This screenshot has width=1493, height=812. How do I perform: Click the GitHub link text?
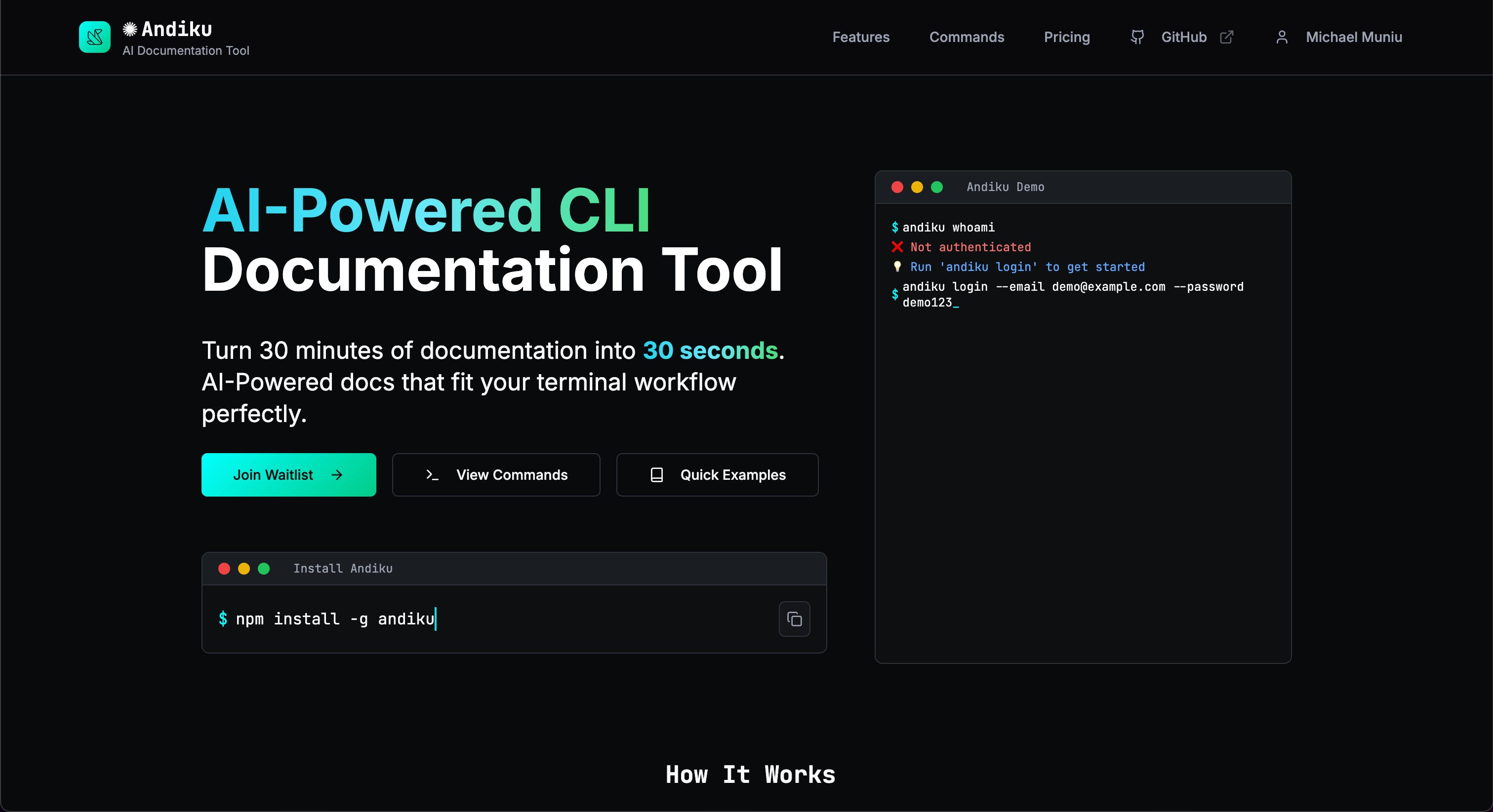pyautogui.click(x=1183, y=37)
